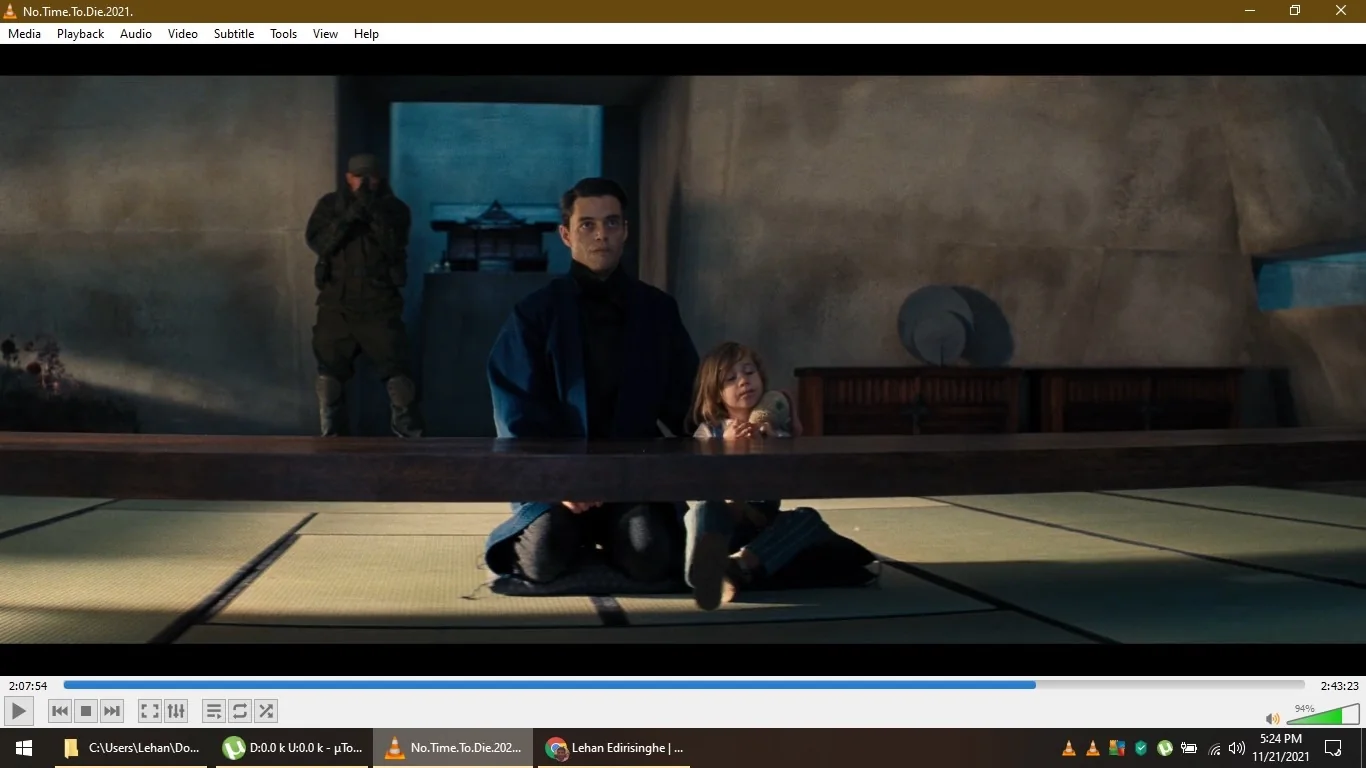Viewport: 1366px width, 768px height.
Task: Toggle loop repeat mode
Action: click(x=240, y=711)
